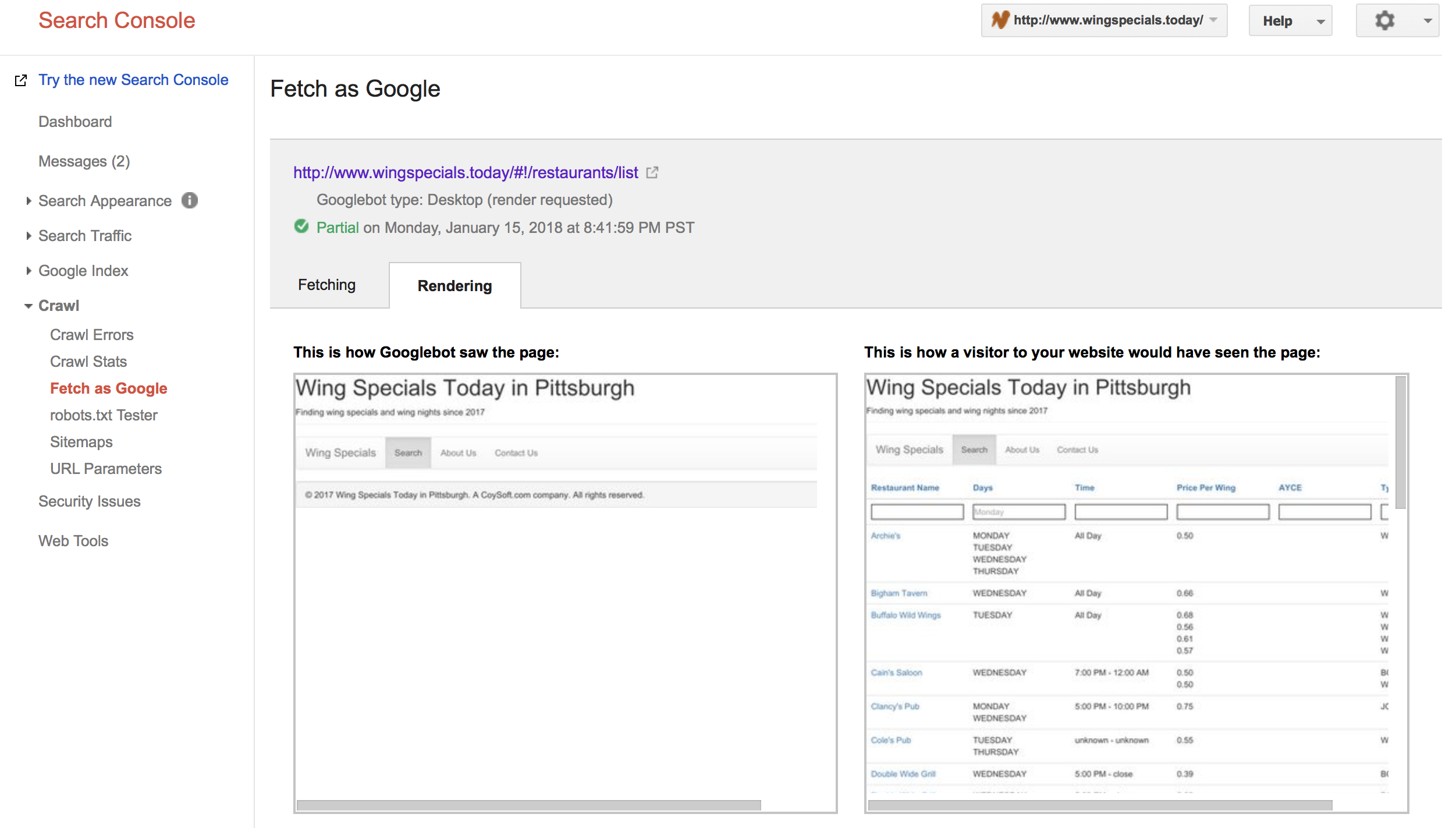Viewport: 1456px width, 828px height.
Task: Click Double Wide Grill in the visitor preview
Action: (x=903, y=774)
